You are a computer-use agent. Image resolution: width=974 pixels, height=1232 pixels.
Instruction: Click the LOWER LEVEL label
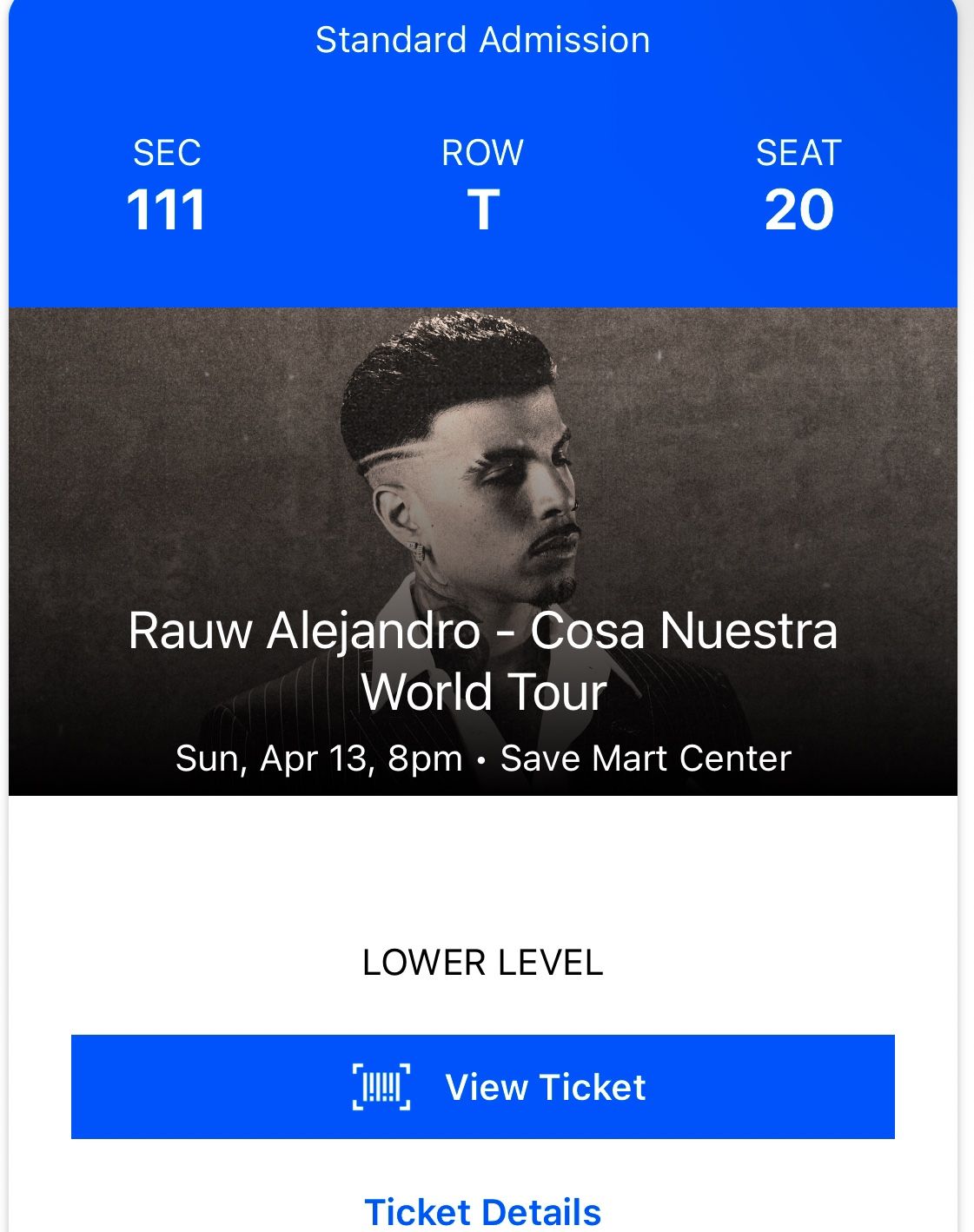point(483,963)
